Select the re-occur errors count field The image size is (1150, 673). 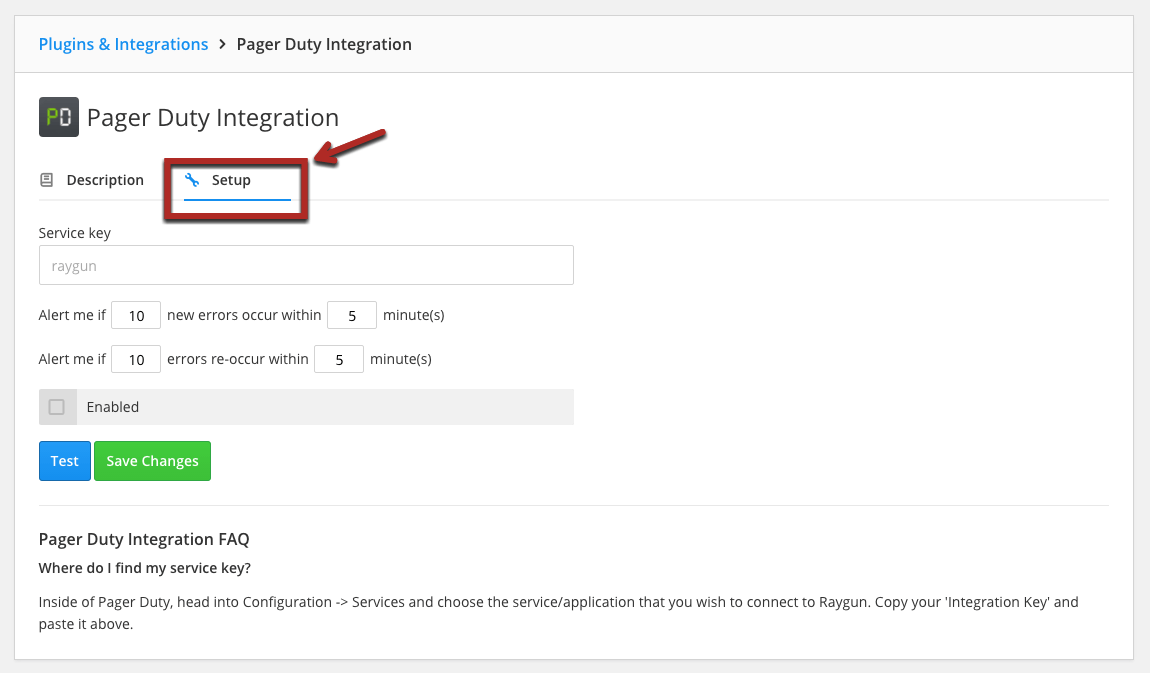(135, 358)
